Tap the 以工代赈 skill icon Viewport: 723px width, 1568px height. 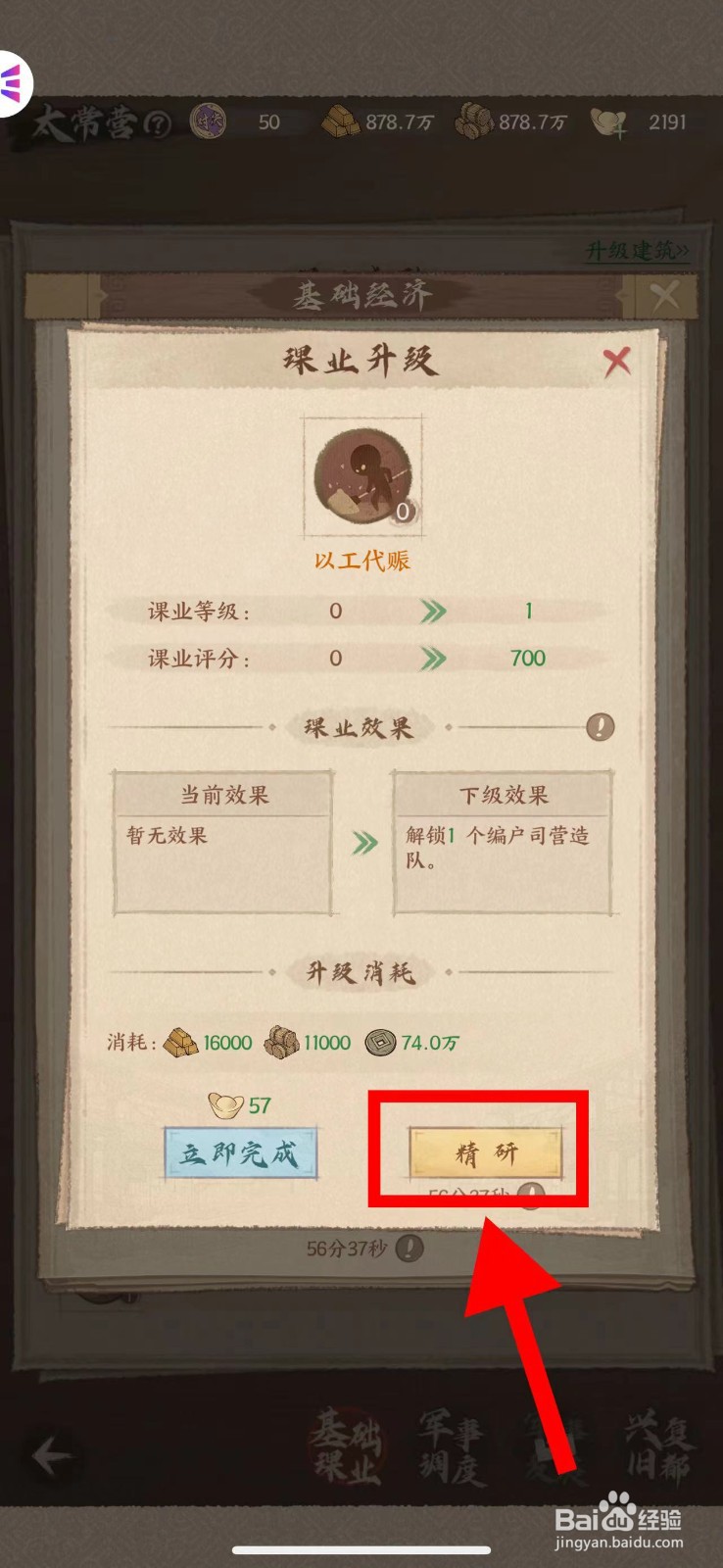pos(363,477)
